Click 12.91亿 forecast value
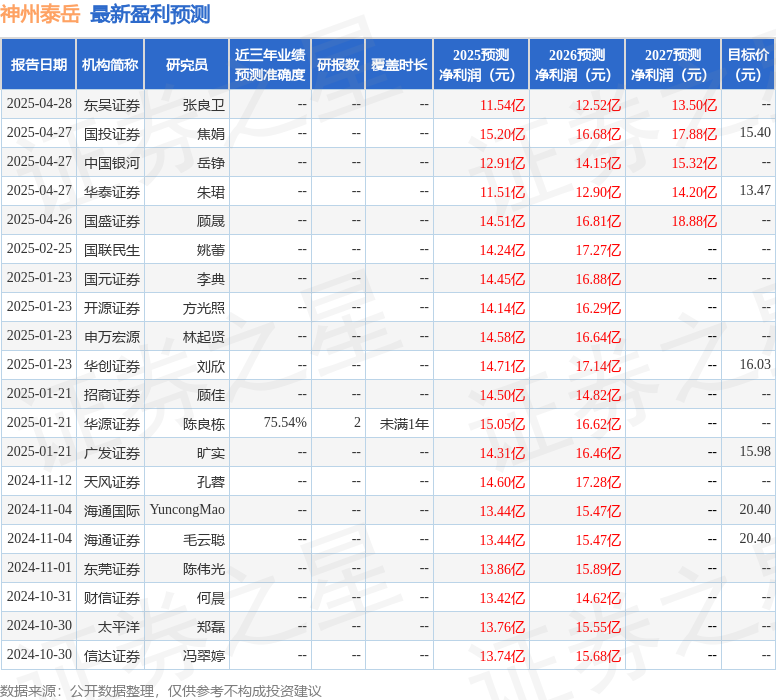Screen dimensions: 776x700 pos(502,163)
